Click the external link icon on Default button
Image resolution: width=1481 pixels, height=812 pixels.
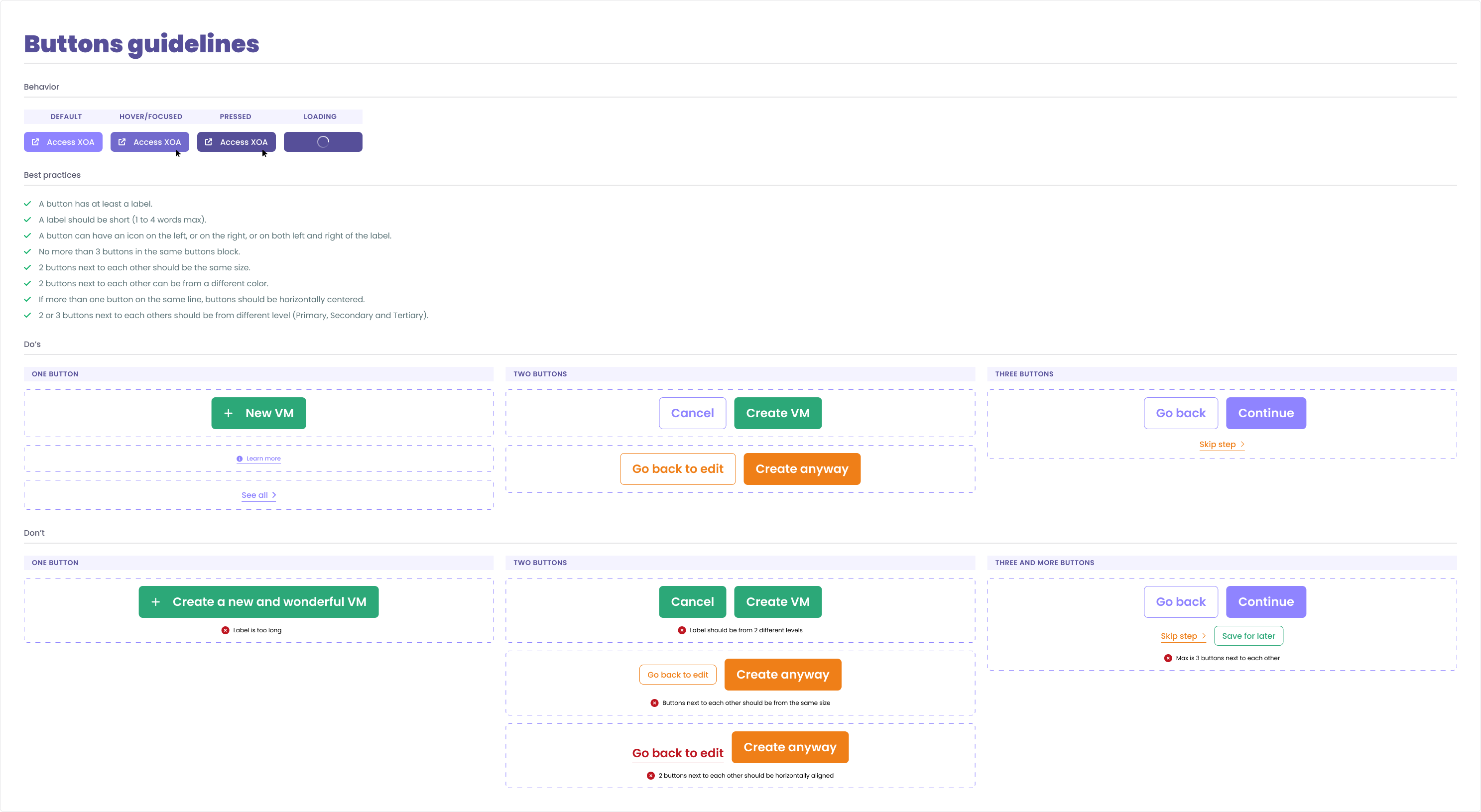click(x=35, y=141)
